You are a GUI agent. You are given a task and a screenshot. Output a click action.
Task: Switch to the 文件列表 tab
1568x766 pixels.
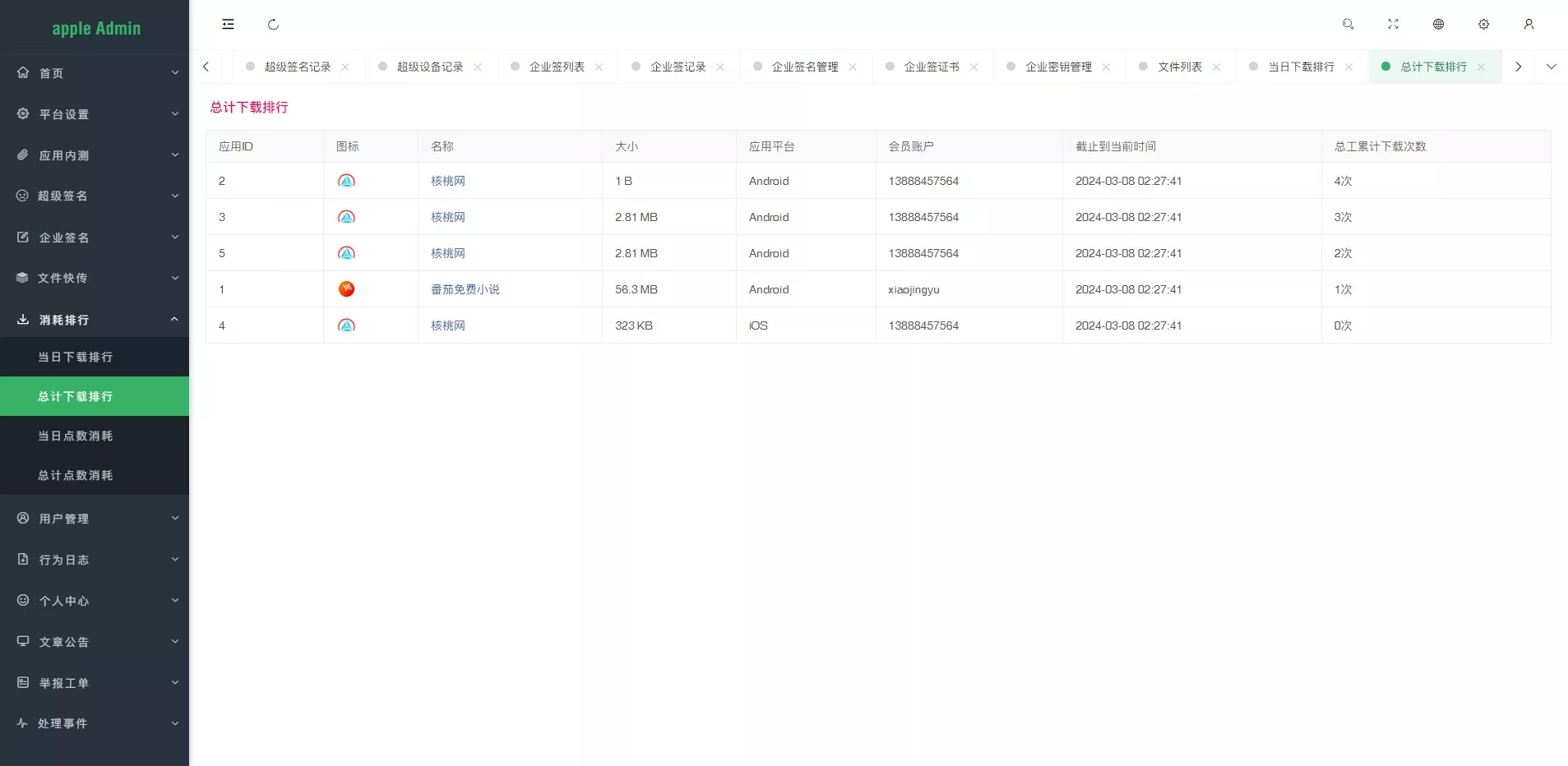click(1180, 67)
